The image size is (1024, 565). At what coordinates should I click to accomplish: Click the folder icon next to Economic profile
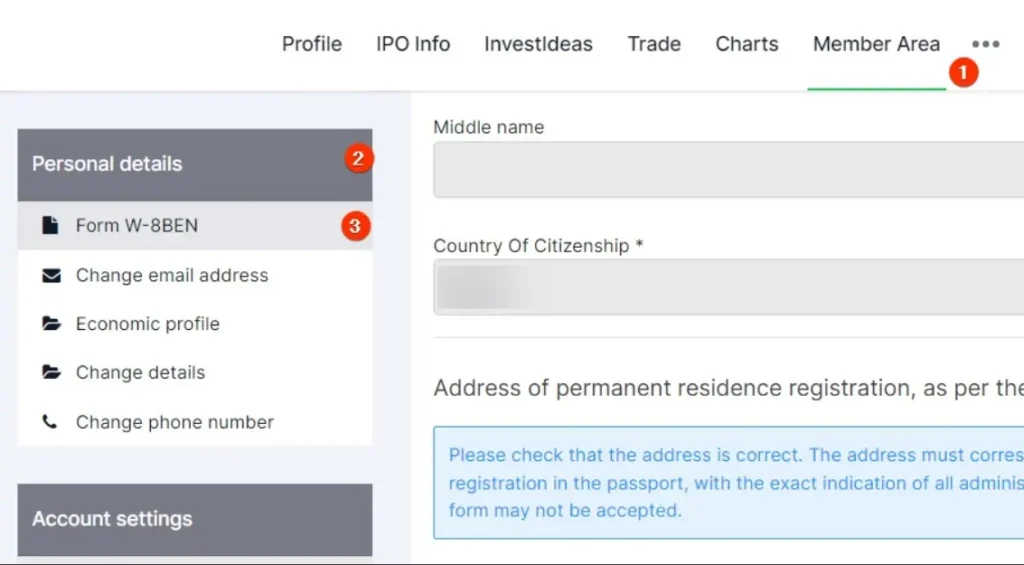(51, 324)
